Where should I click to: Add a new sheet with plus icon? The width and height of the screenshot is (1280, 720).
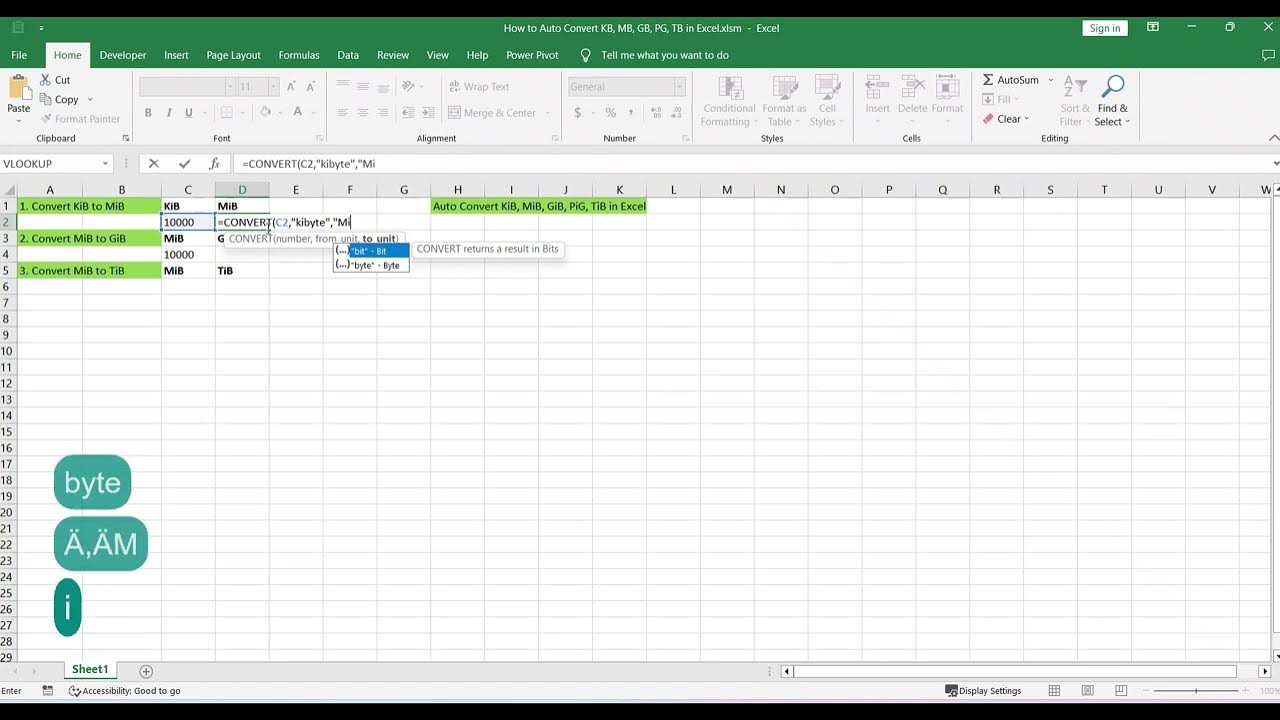(x=146, y=671)
